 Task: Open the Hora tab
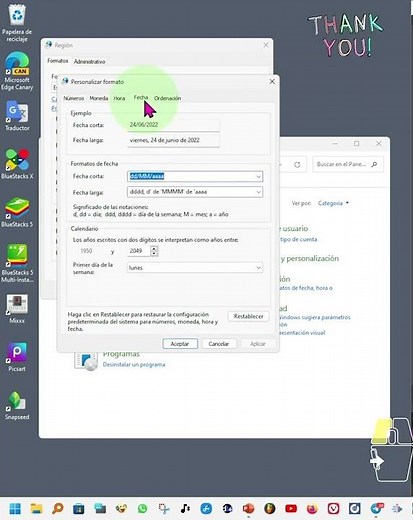[x=119, y=98]
